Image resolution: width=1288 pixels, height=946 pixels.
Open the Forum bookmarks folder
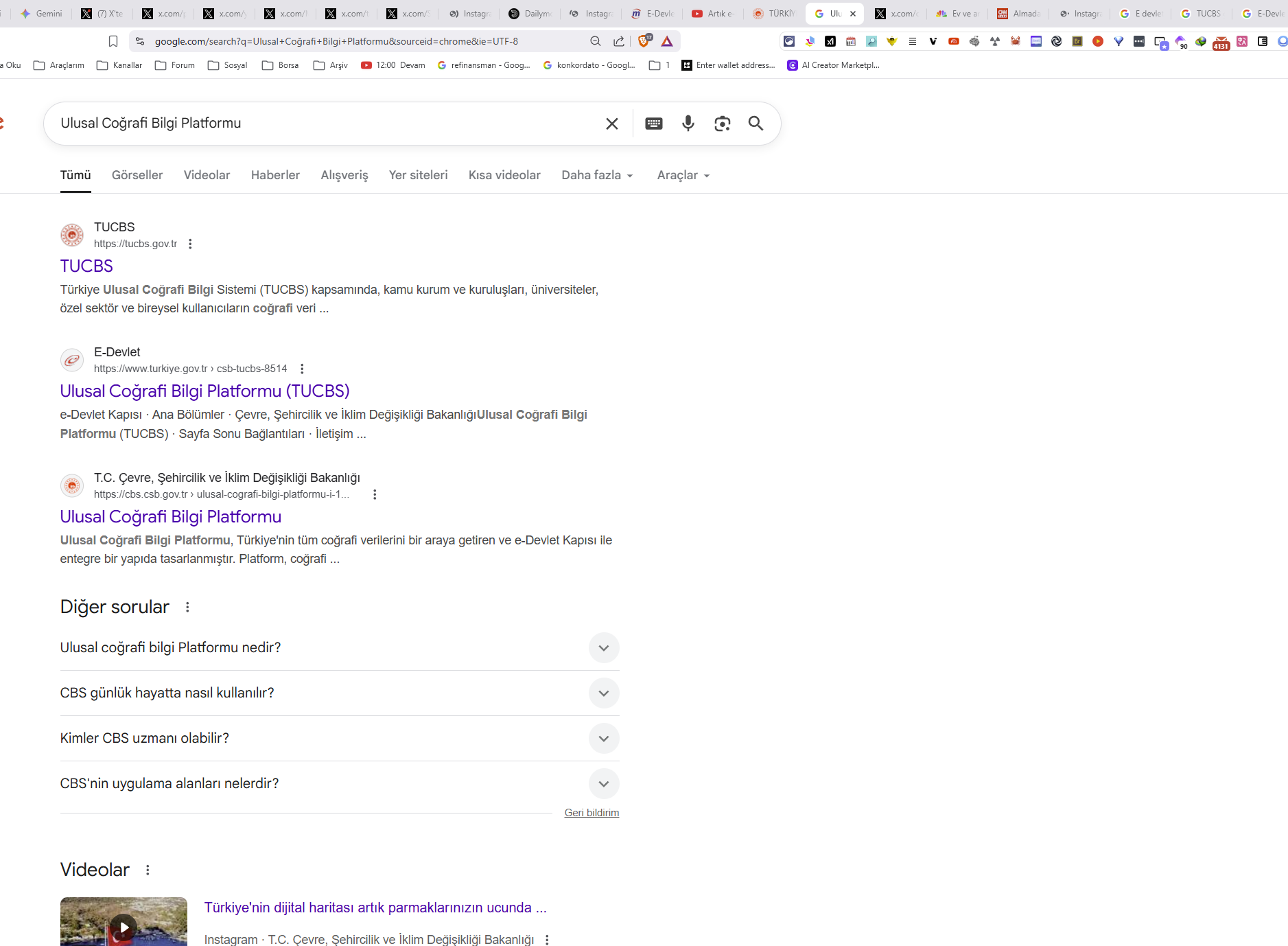tap(175, 65)
